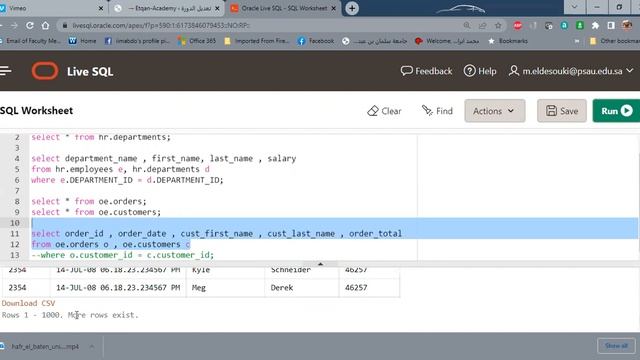Open the Office 365 bookmark
Viewport: 640px width, 360px height.
click(197, 41)
